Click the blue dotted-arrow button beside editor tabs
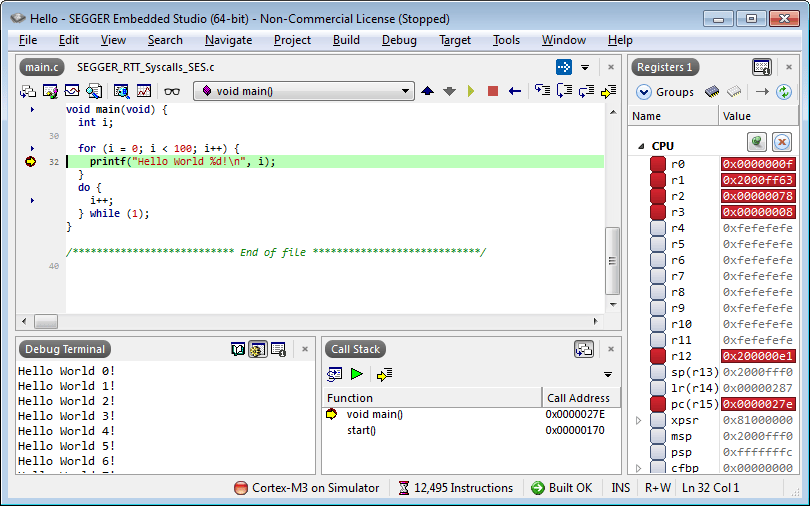 (x=564, y=67)
